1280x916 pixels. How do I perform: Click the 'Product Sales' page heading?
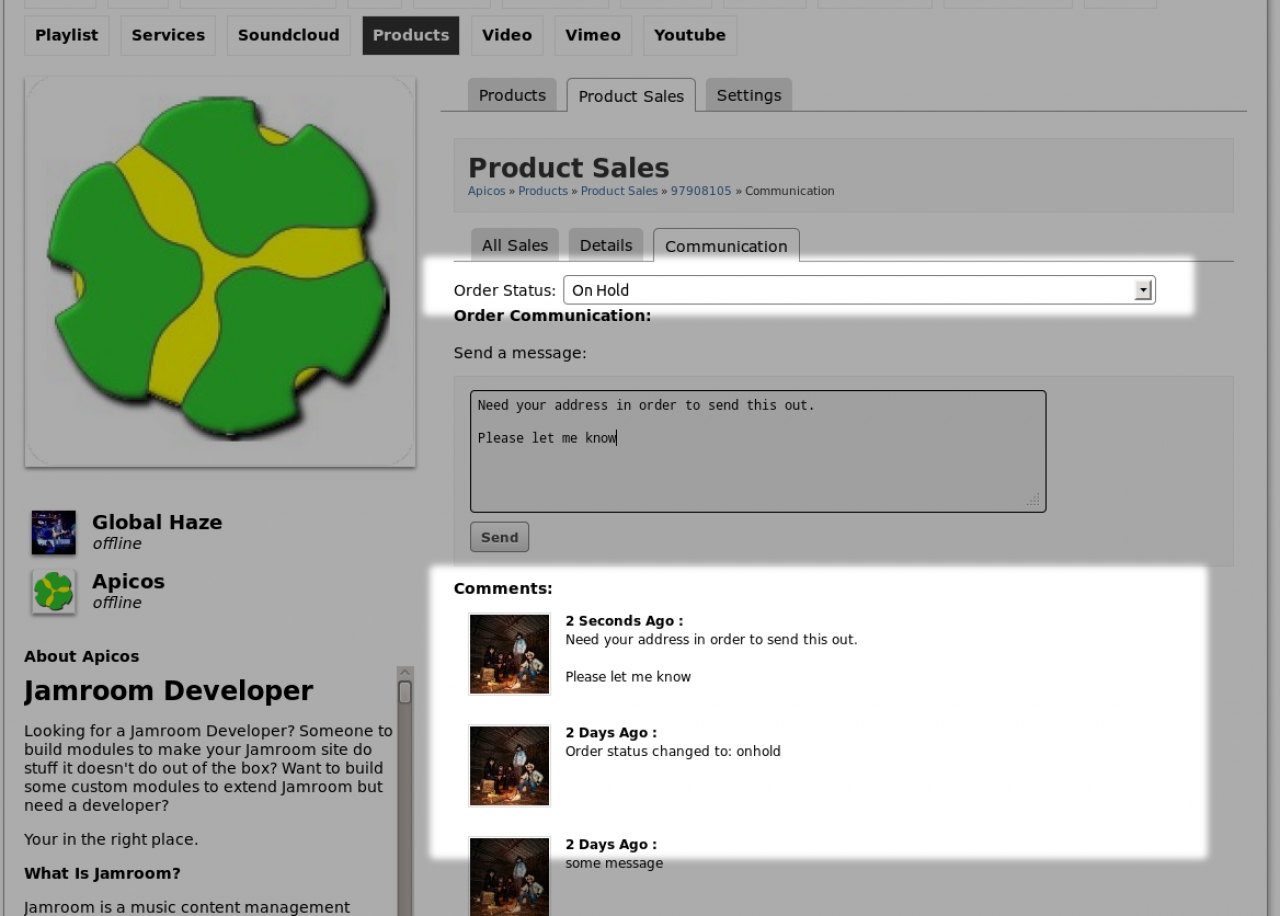click(569, 167)
